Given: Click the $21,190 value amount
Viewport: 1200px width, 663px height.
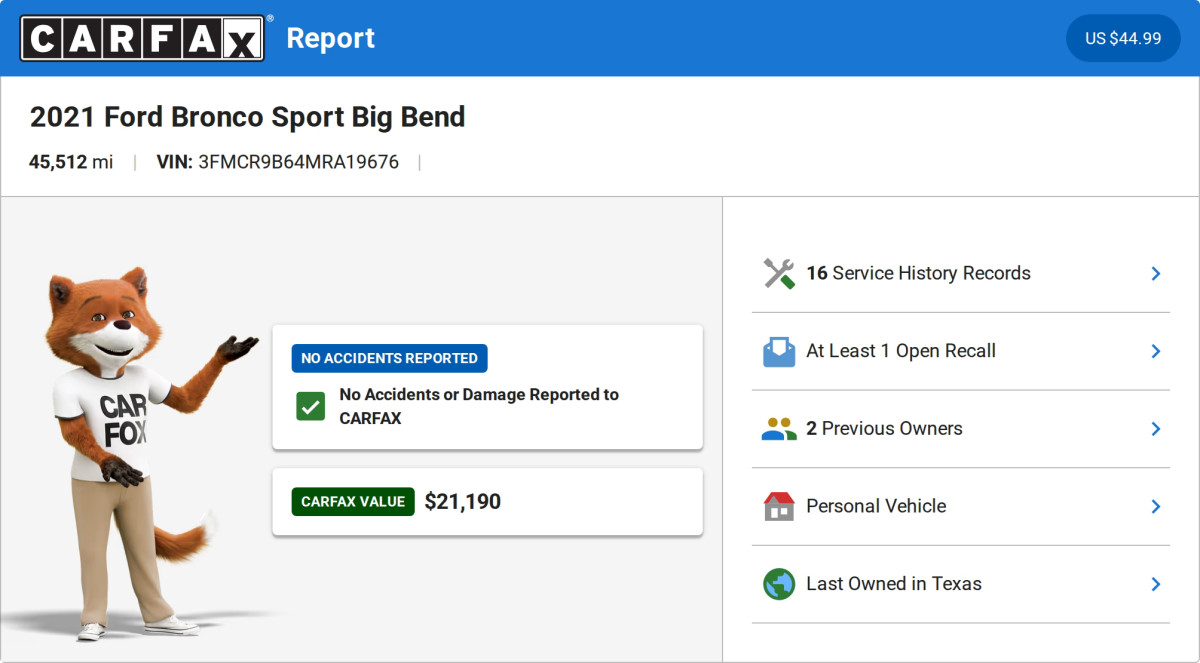Looking at the screenshot, I should [x=463, y=502].
